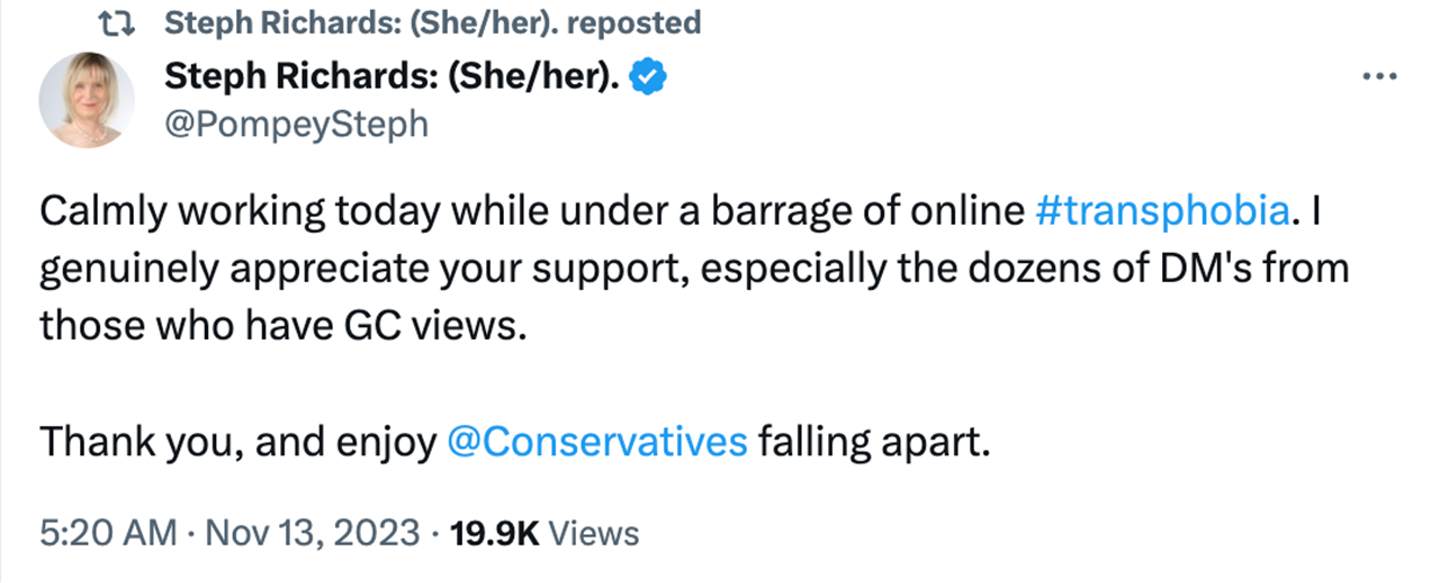The height and width of the screenshot is (583, 1439).
Task: Open the @Conservatives mention
Action: (x=597, y=441)
